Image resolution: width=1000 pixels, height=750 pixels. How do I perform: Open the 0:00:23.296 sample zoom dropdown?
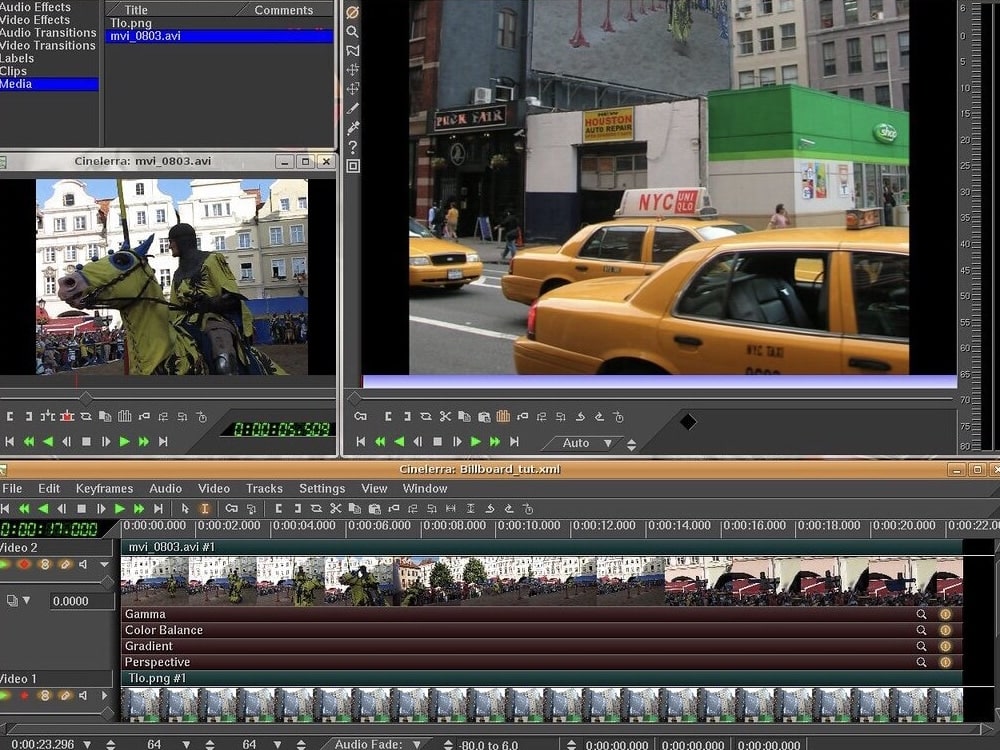87,744
